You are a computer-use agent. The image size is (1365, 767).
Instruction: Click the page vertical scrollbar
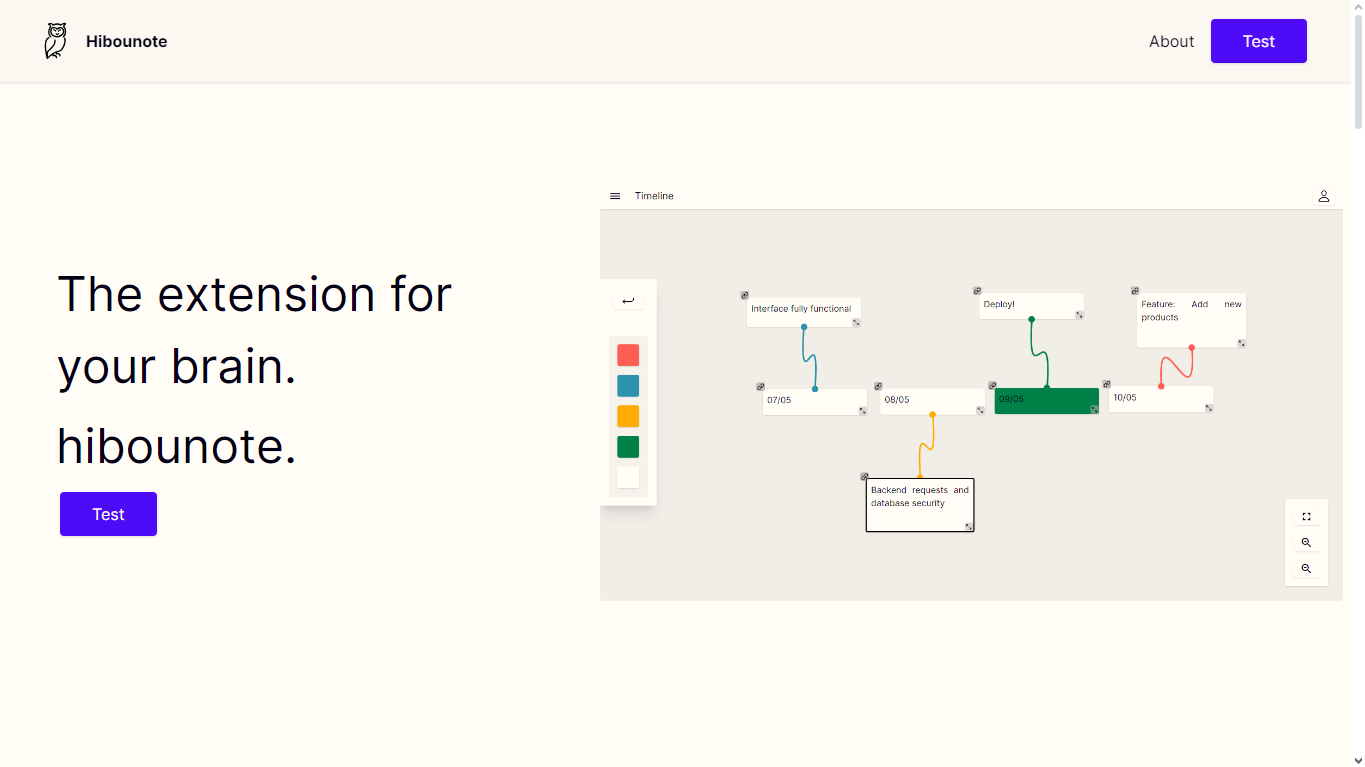coord(1358,383)
